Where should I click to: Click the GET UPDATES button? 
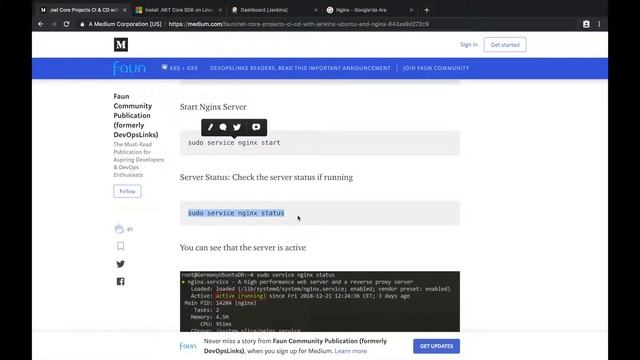(436, 346)
